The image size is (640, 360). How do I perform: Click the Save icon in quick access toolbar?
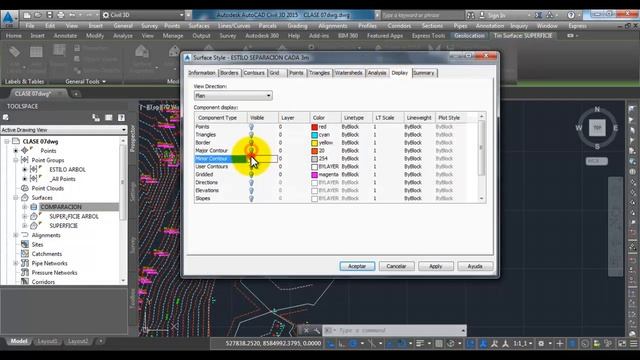pyautogui.click(x=49, y=15)
